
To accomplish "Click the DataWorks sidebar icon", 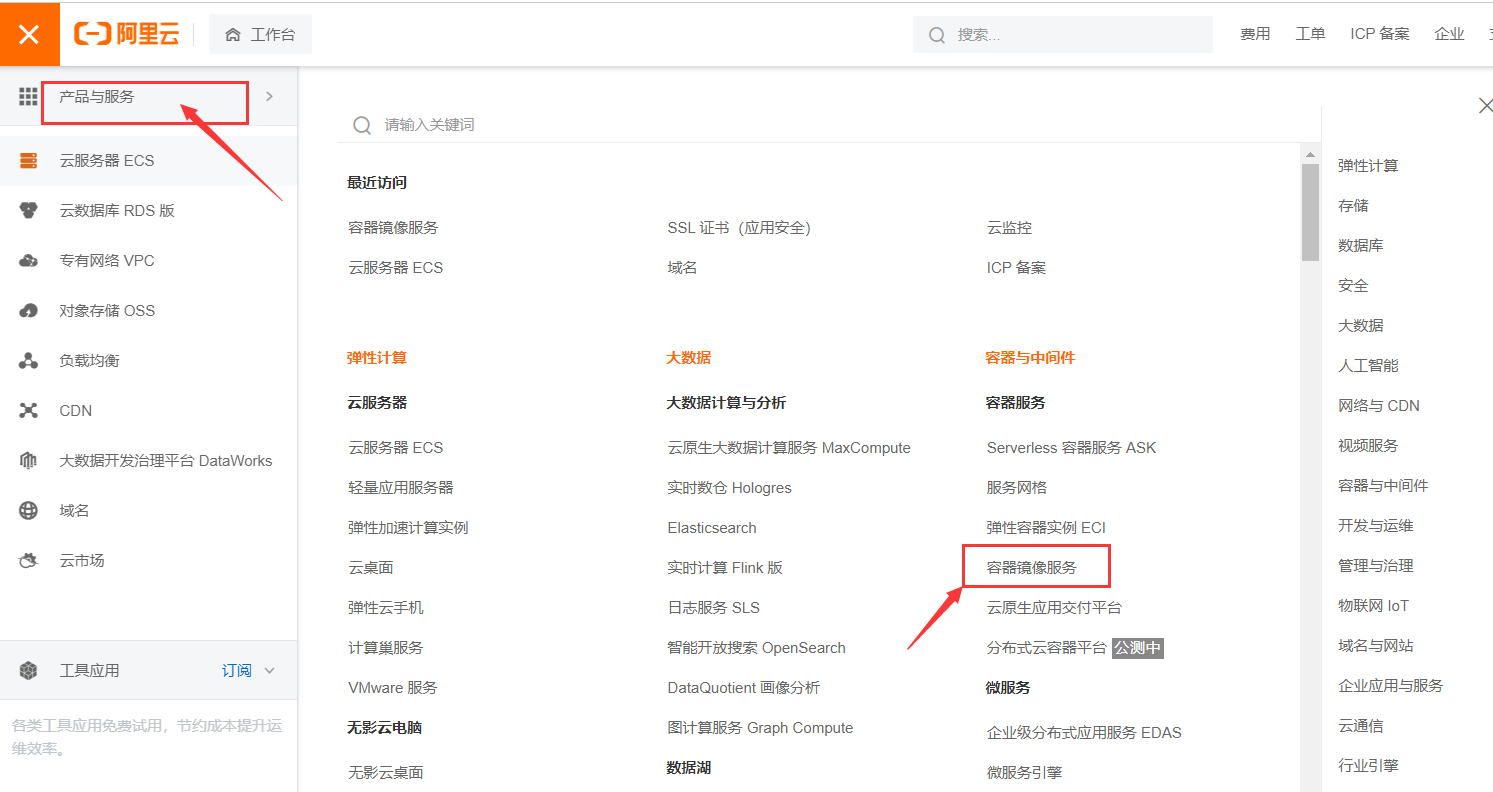I will pos(28,461).
